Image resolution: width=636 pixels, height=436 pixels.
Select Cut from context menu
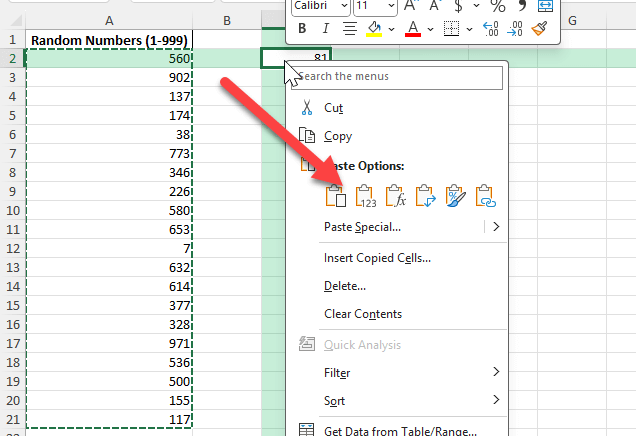pos(333,108)
